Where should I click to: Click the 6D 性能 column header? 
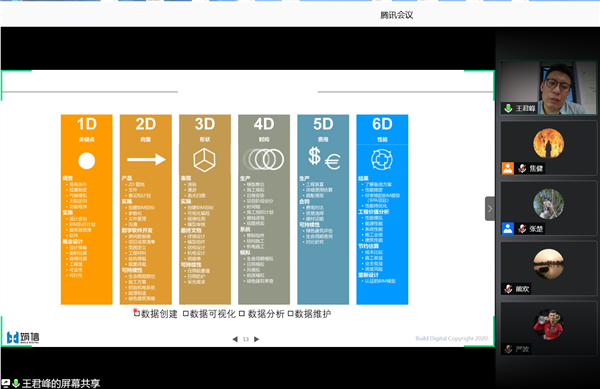(382, 129)
